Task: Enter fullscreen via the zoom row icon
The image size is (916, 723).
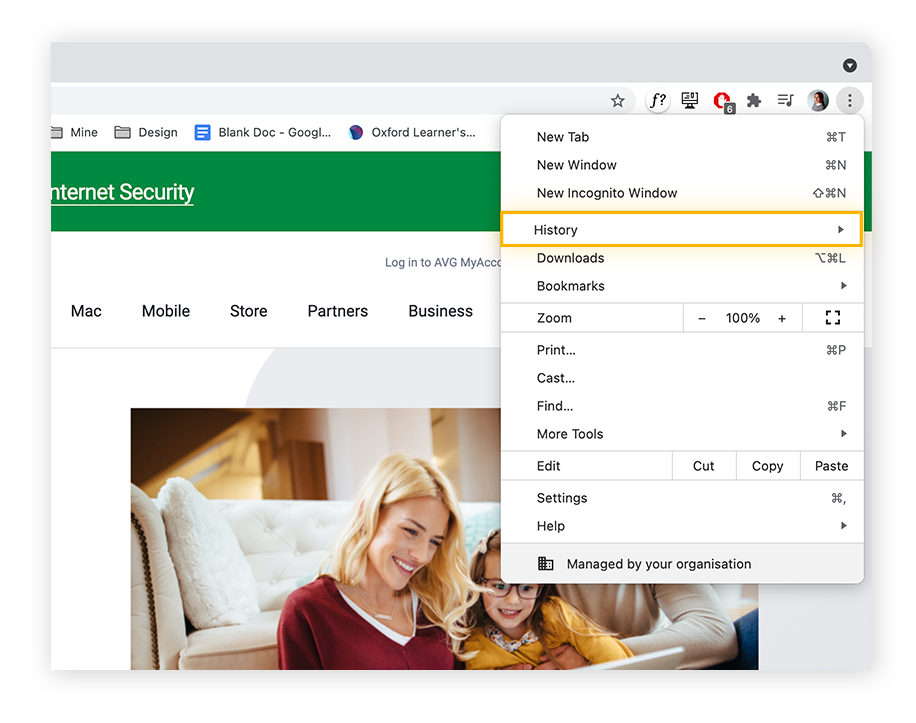Action: pos(832,318)
